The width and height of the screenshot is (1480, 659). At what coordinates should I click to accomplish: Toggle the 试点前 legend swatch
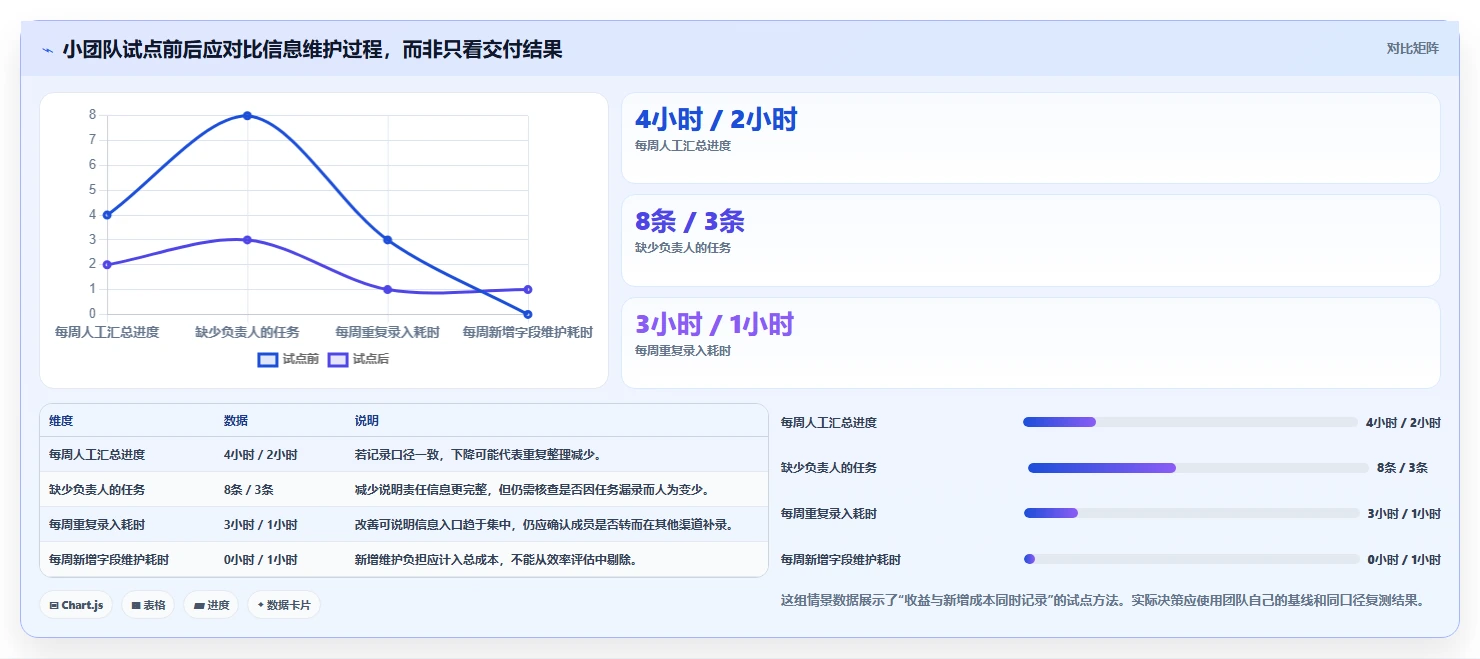tap(268, 359)
